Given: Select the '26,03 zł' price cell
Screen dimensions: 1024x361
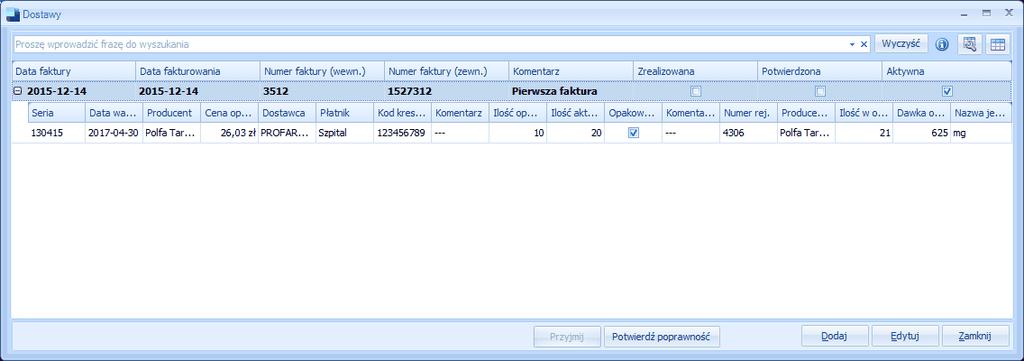Looking at the screenshot, I should coord(229,133).
